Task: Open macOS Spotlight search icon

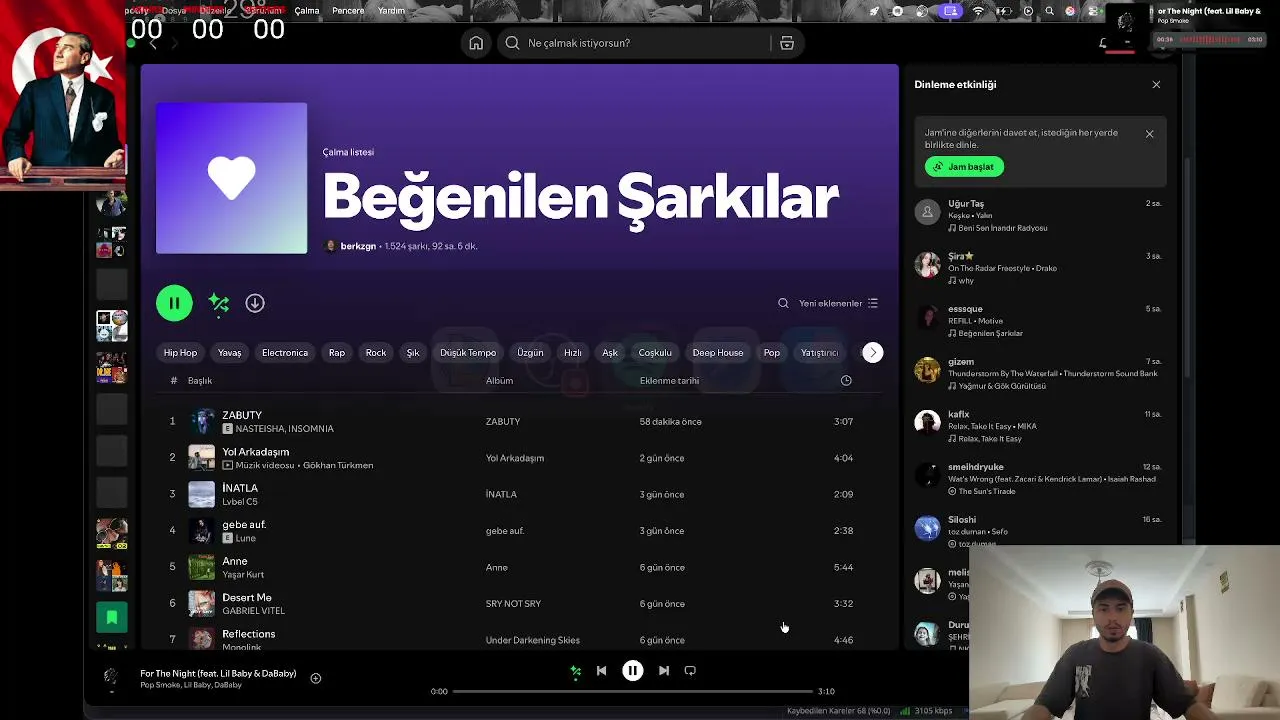Action: click(x=1049, y=11)
